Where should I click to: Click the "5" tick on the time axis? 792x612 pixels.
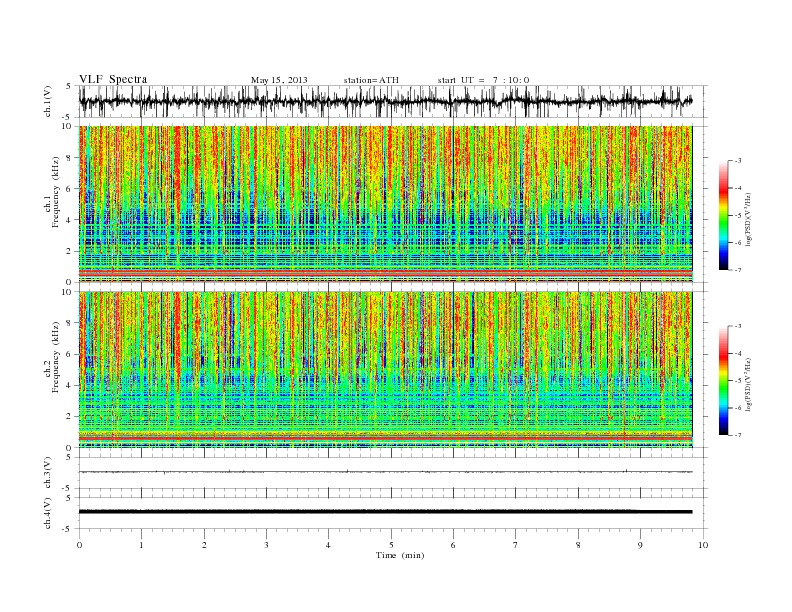click(391, 545)
